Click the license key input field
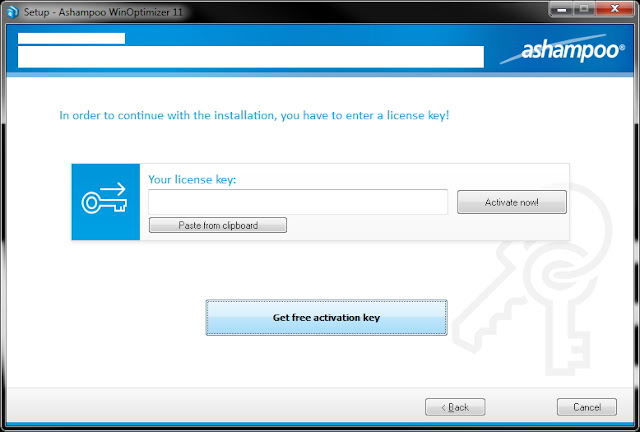The height and width of the screenshot is (432, 640). [298, 202]
